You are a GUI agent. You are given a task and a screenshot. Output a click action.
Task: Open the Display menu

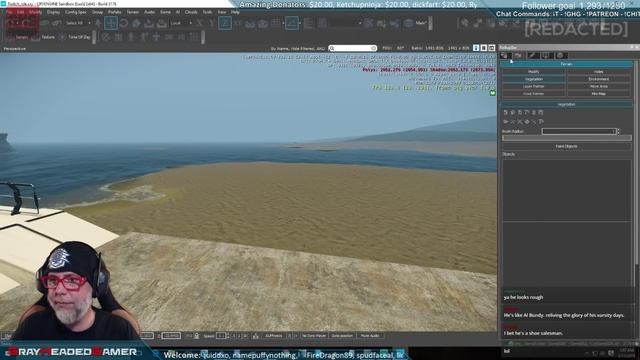(53, 12)
